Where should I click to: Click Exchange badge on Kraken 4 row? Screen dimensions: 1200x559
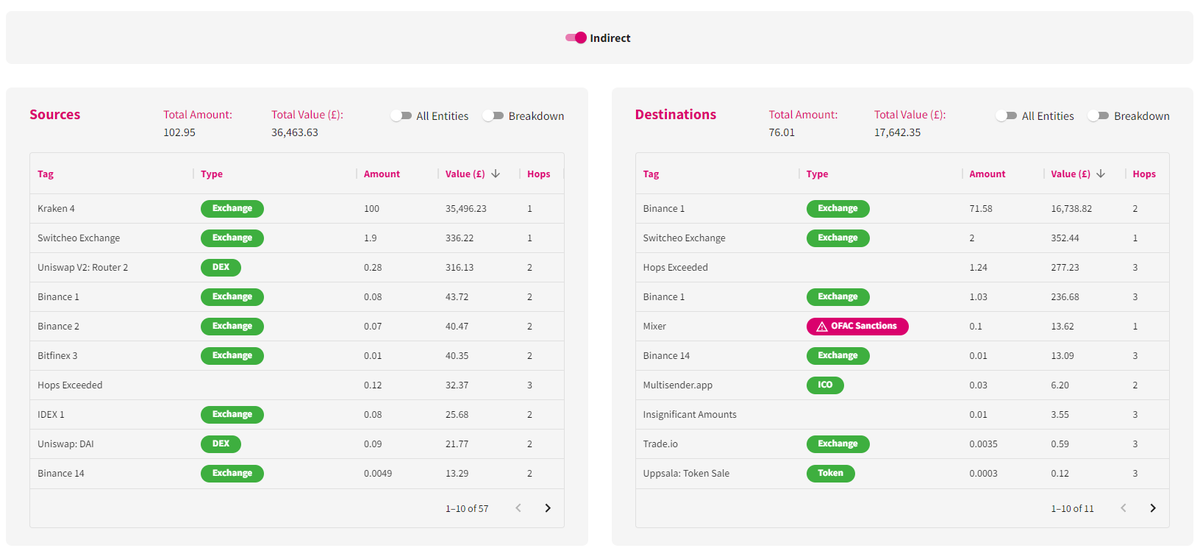tap(232, 209)
